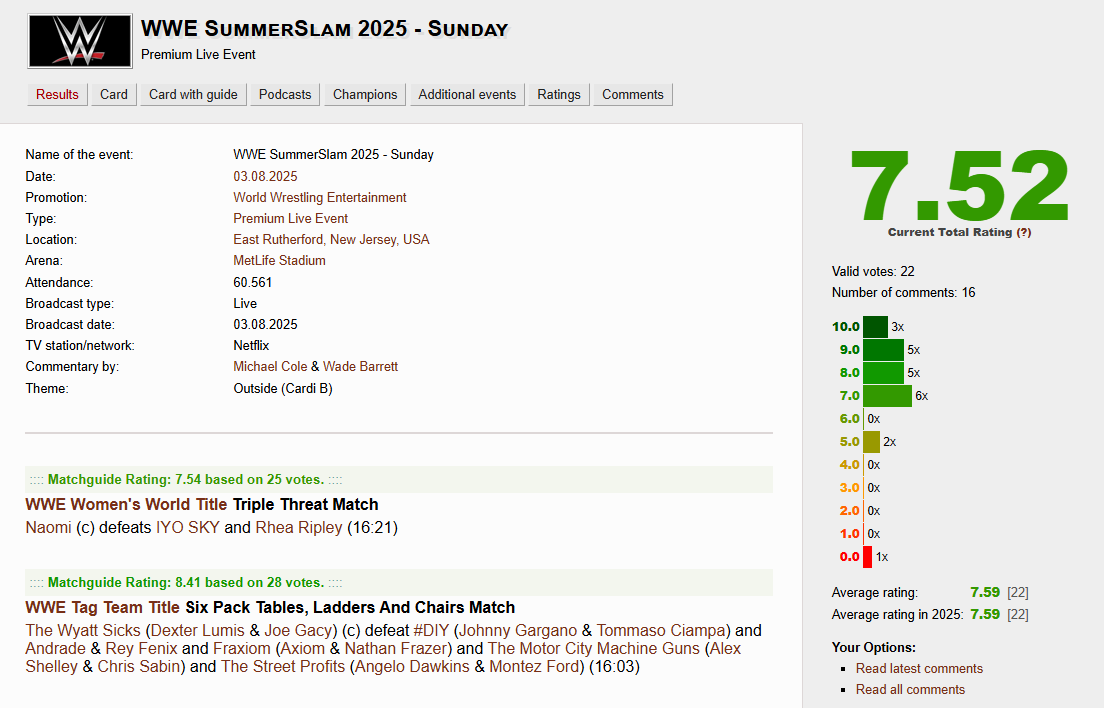The width and height of the screenshot is (1104, 708).
Task: Open The Street Profits team link
Action: tap(283, 666)
